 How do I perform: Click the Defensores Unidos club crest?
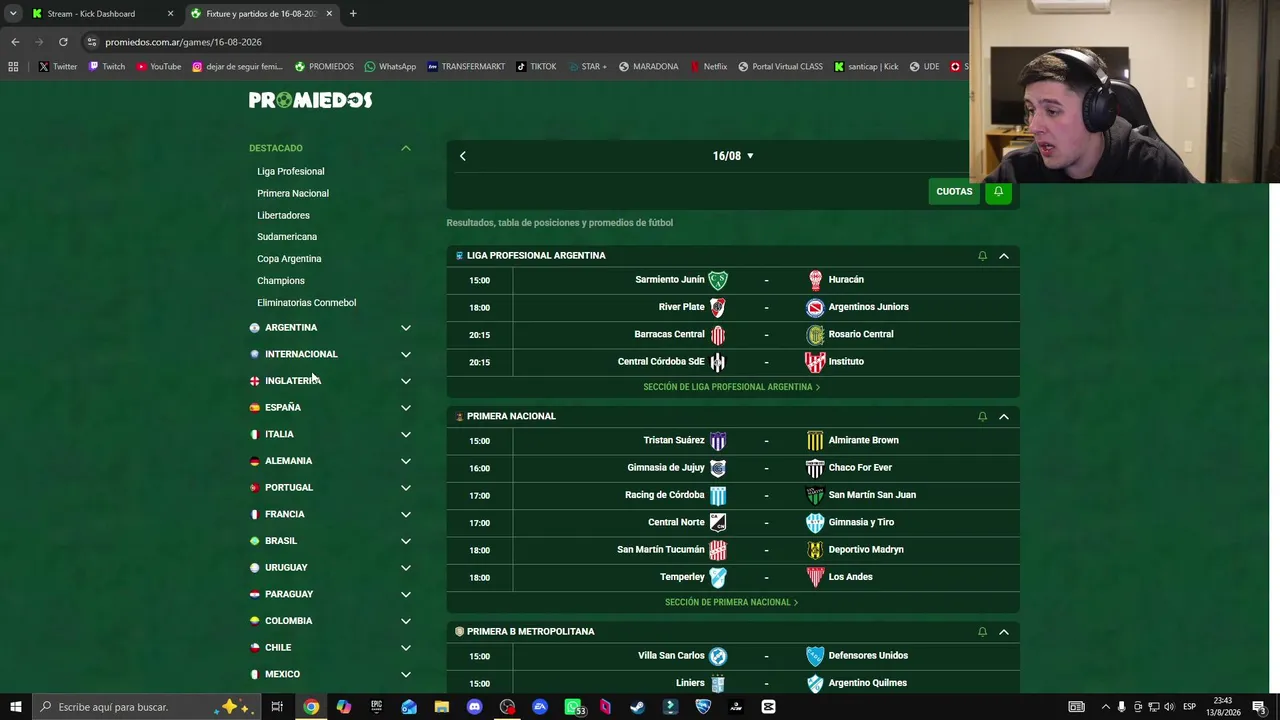[815, 656]
